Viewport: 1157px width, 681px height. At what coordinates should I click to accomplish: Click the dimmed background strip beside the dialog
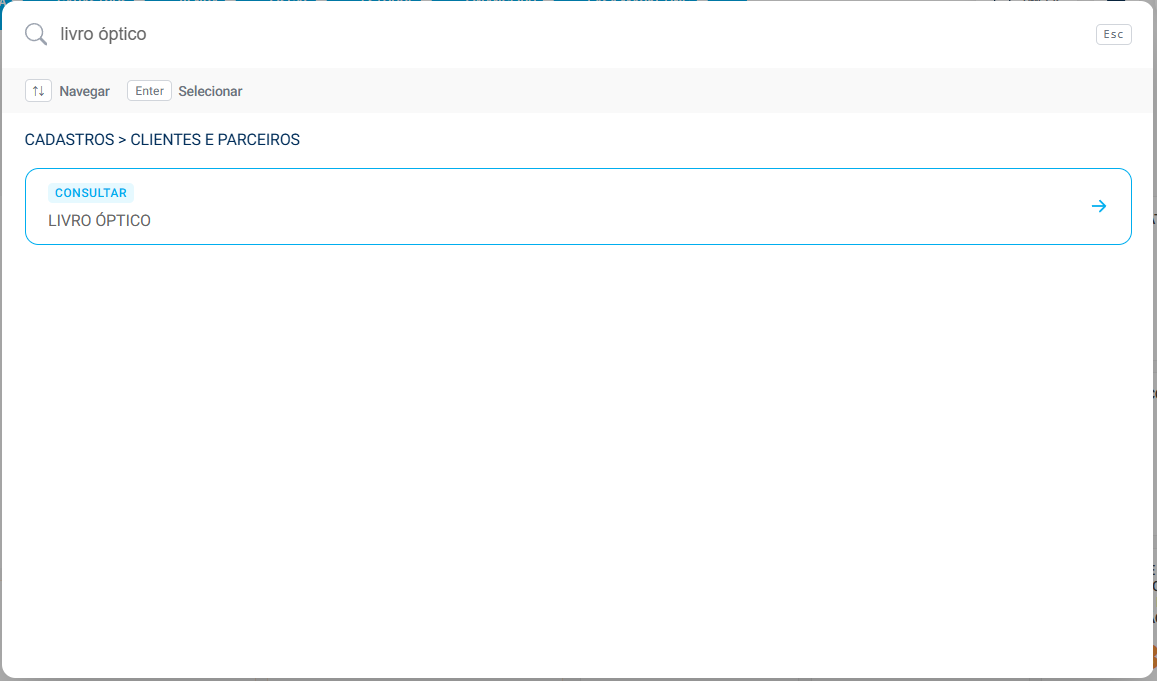coord(1154,332)
